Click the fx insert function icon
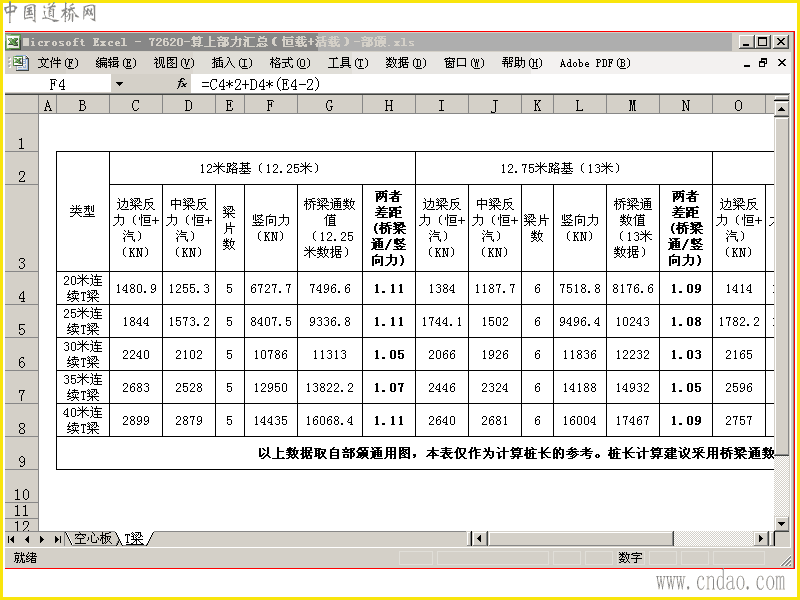The width and height of the screenshot is (800, 600). [x=182, y=84]
